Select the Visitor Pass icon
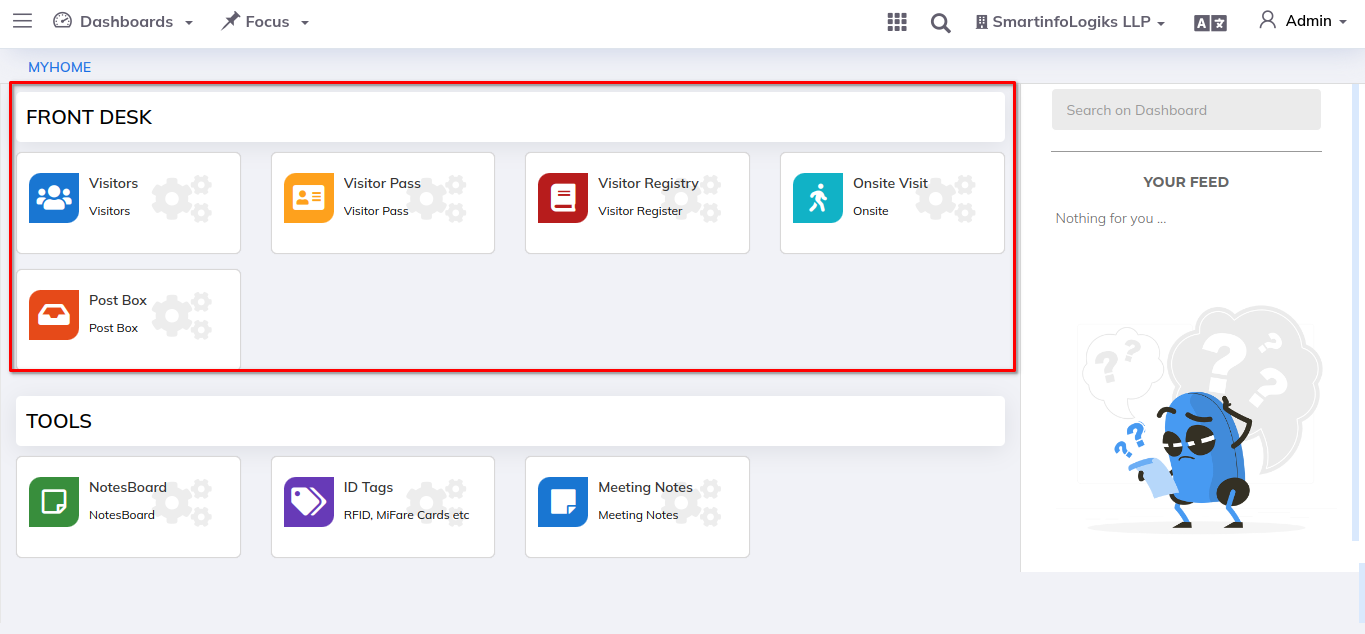Image resolution: width=1365 pixels, height=634 pixels. coord(308,197)
